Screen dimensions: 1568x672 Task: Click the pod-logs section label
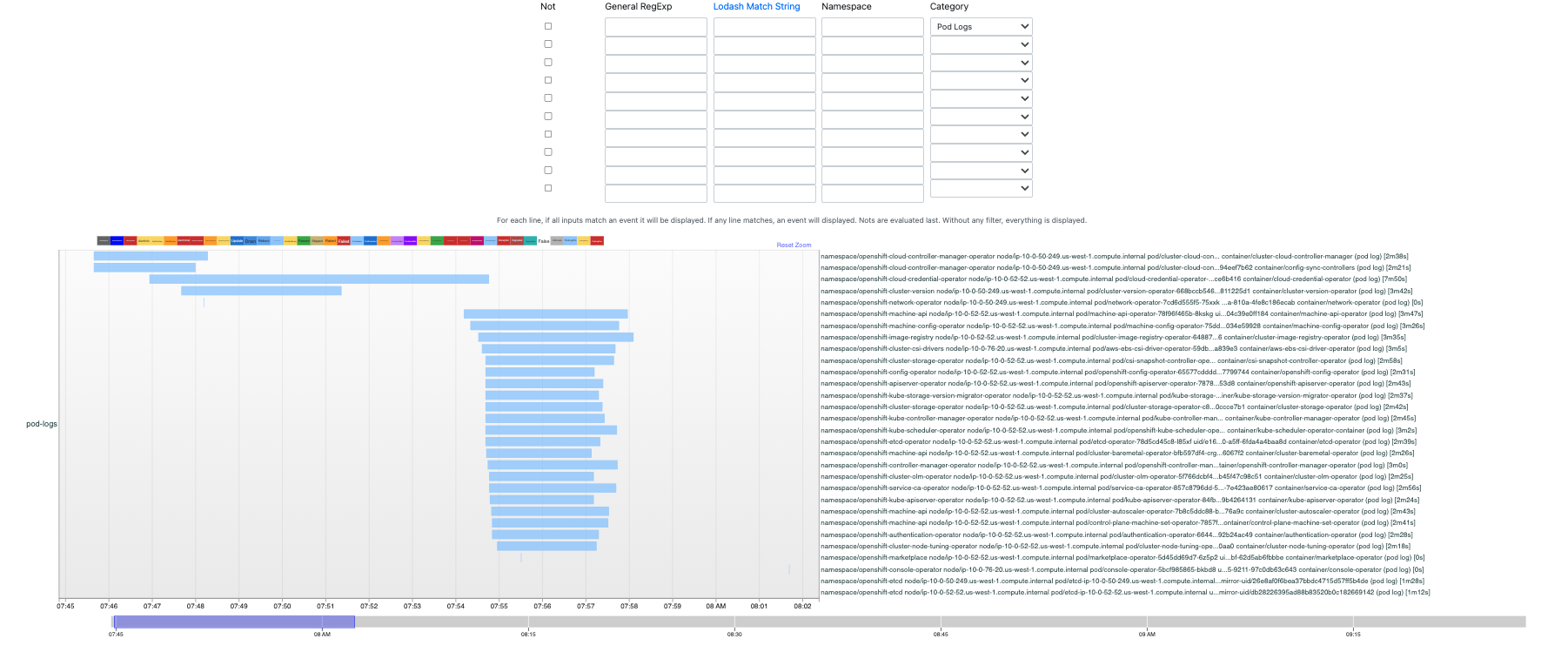(42, 424)
